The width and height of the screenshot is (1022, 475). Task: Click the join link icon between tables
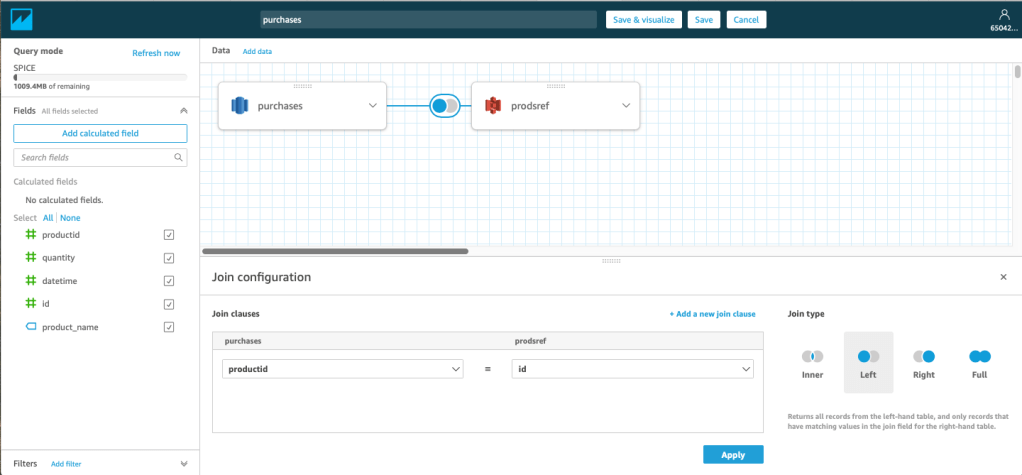click(444, 105)
